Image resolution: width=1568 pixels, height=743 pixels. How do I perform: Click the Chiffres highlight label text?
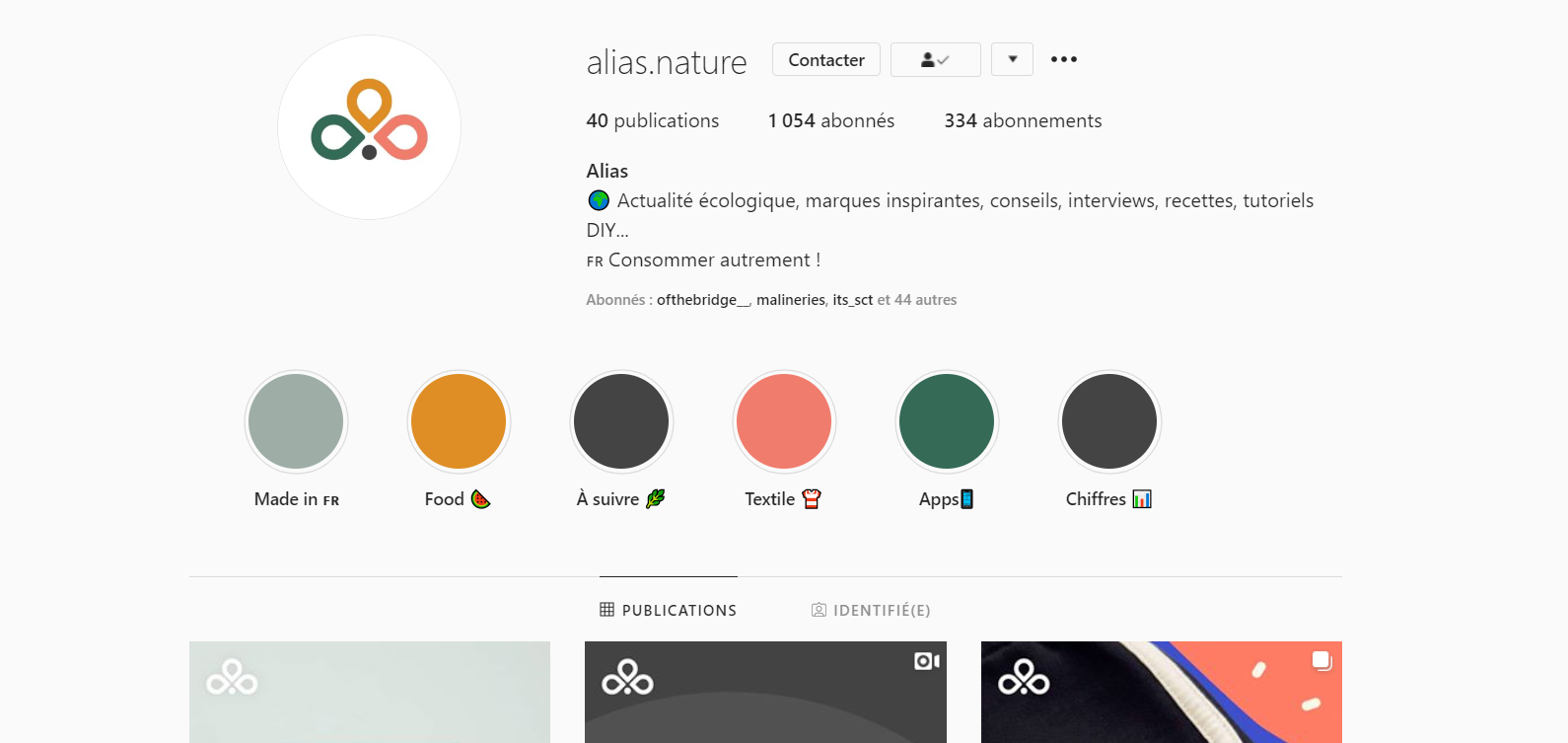1108,499
